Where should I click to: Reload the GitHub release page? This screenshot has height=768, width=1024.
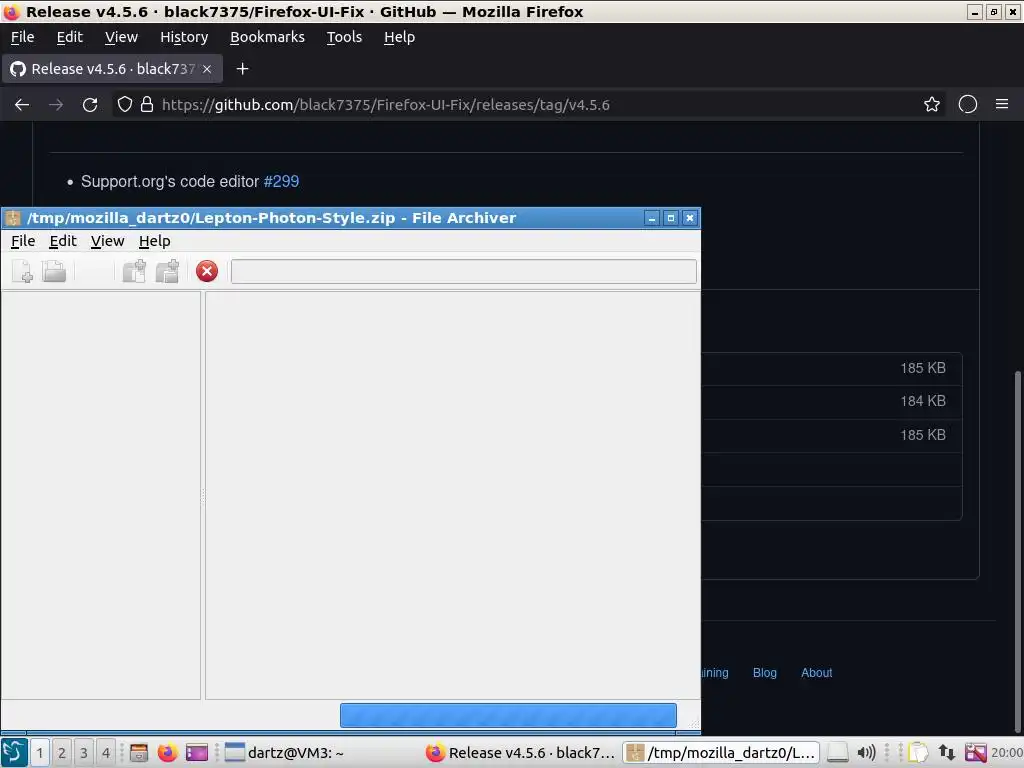(x=90, y=104)
